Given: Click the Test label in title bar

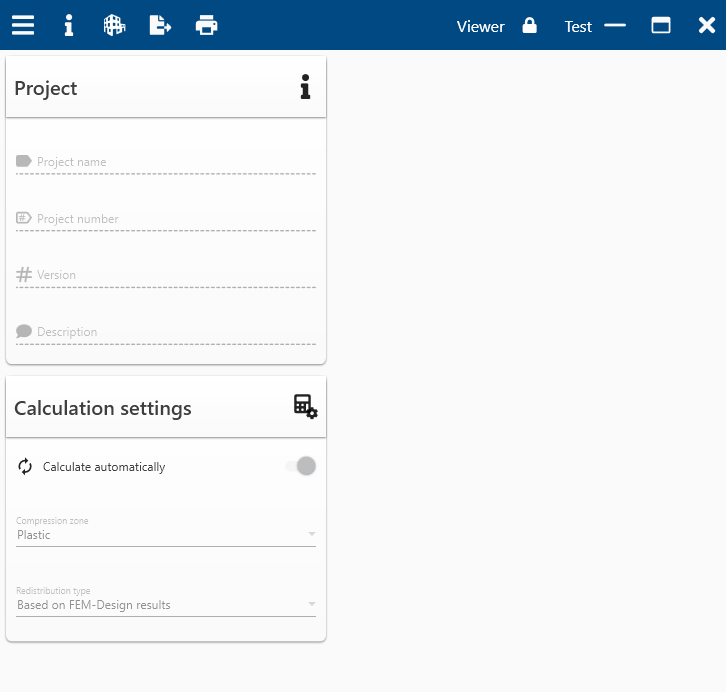Looking at the screenshot, I should point(578,26).
